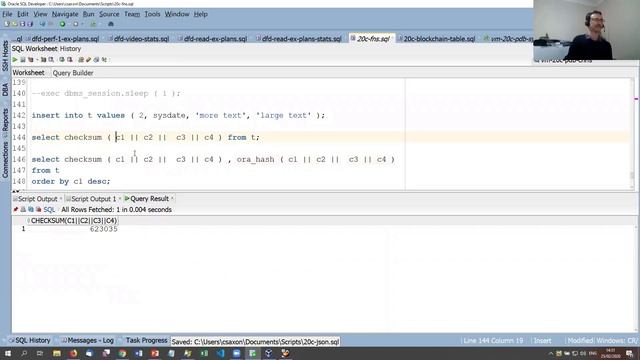Click the print icon in Query Result toolbar
The height and width of the screenshot is (360, 640).
pyautogui.click(x=23, y=209)
